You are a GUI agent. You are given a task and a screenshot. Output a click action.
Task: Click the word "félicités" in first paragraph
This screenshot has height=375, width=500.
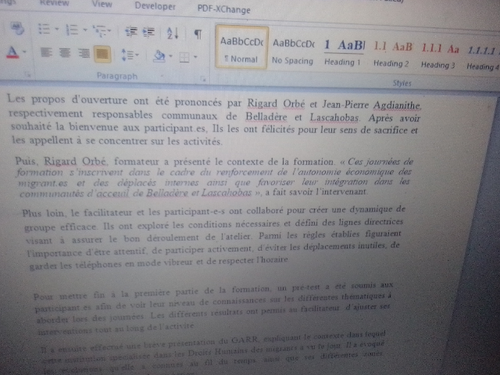coord(278,129)
